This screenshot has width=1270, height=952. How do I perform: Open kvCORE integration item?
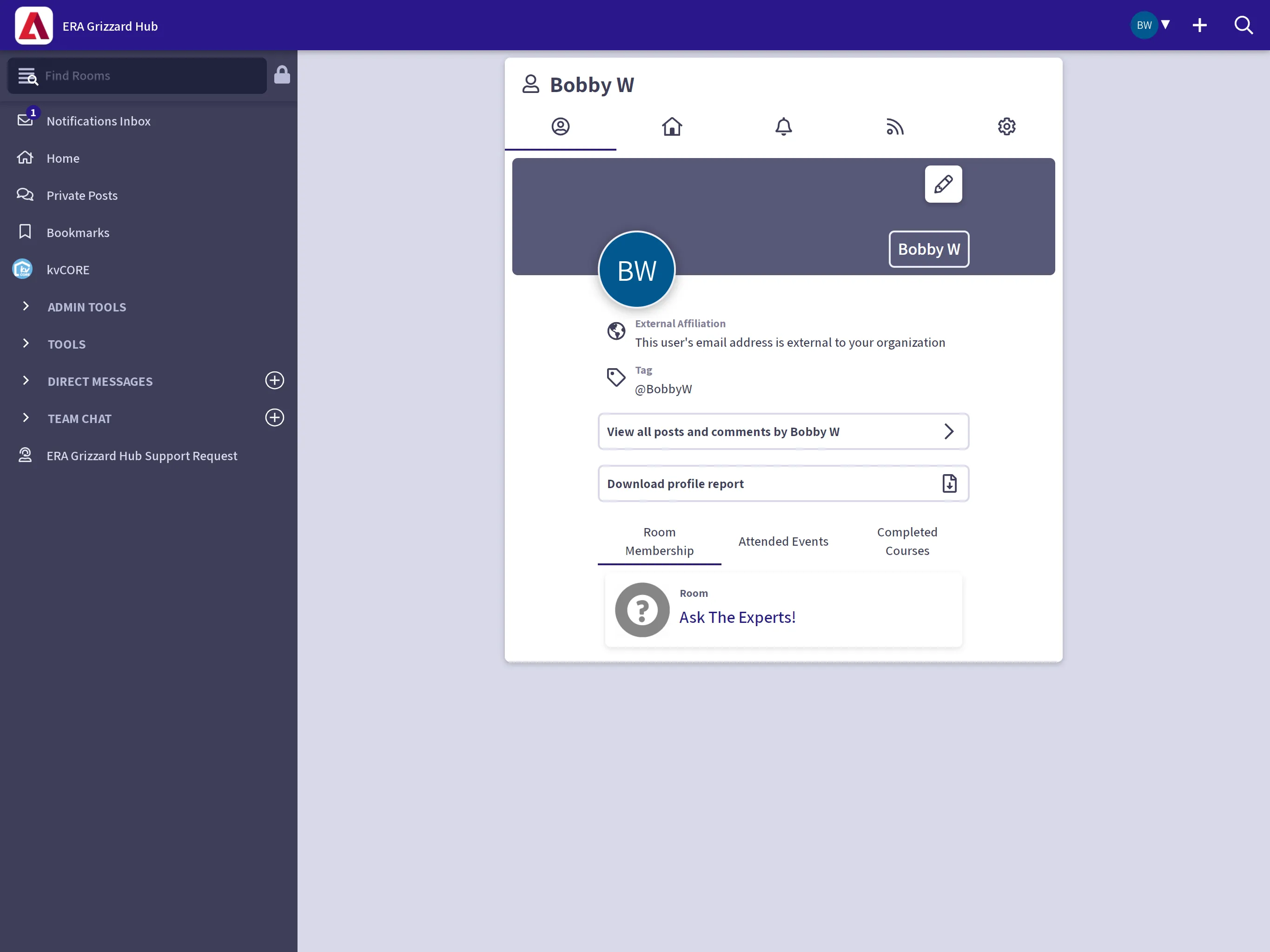[x=68, y=269]
